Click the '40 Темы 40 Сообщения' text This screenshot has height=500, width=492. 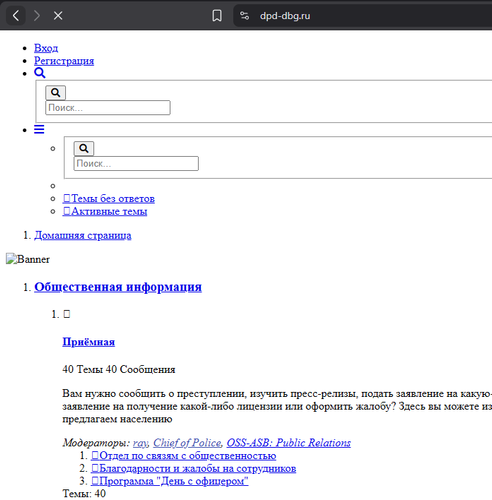point(119,369)
